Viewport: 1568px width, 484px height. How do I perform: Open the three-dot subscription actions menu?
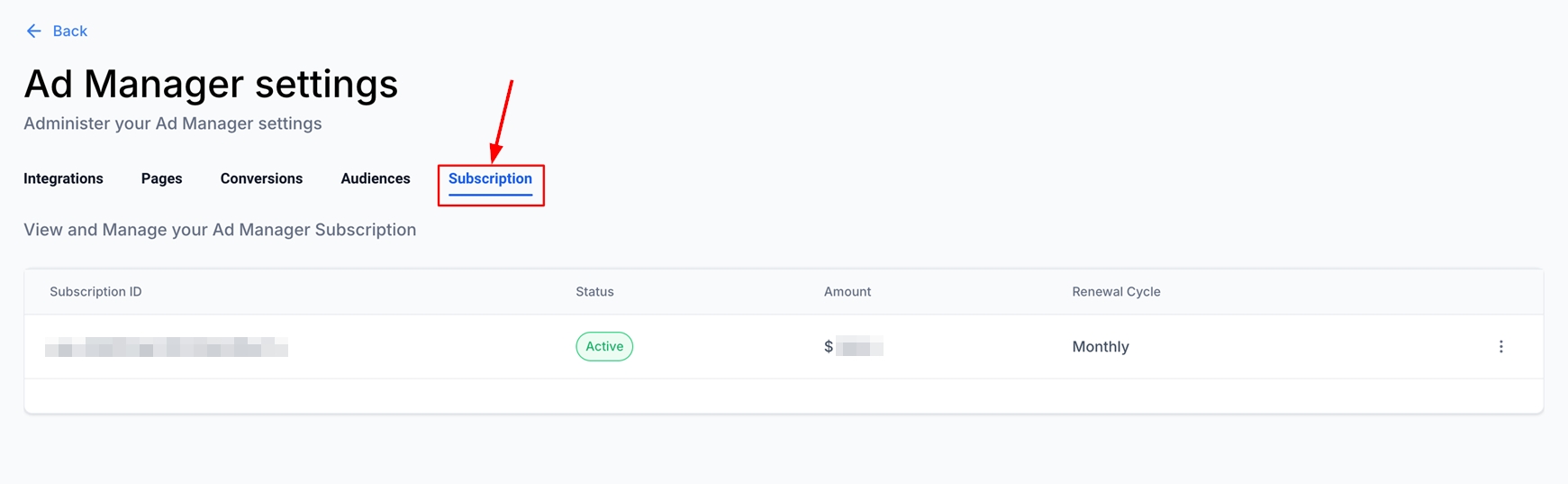click(x=1500, y=347)
